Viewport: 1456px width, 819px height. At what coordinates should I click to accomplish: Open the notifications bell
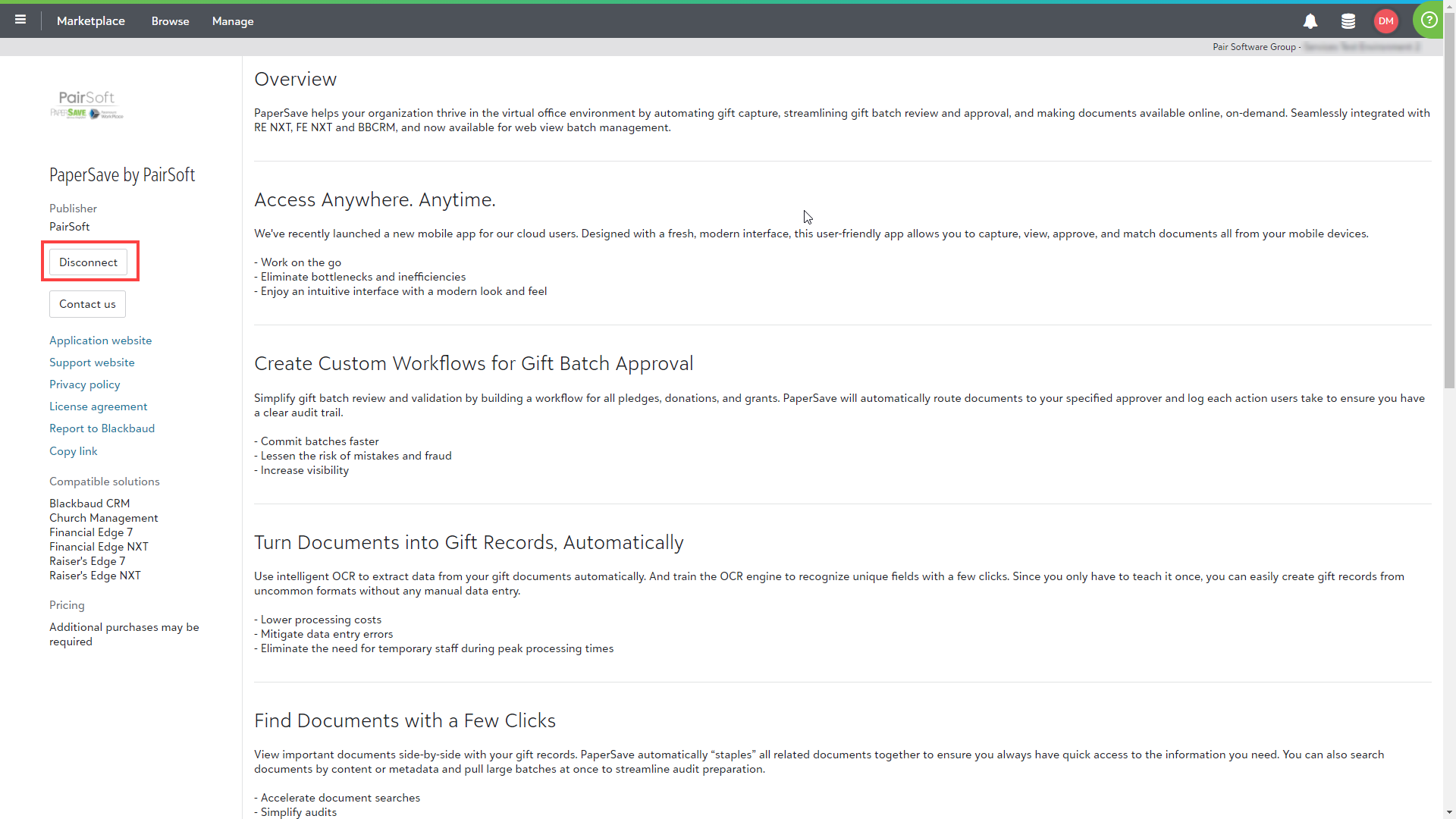tap(1310, 21)
